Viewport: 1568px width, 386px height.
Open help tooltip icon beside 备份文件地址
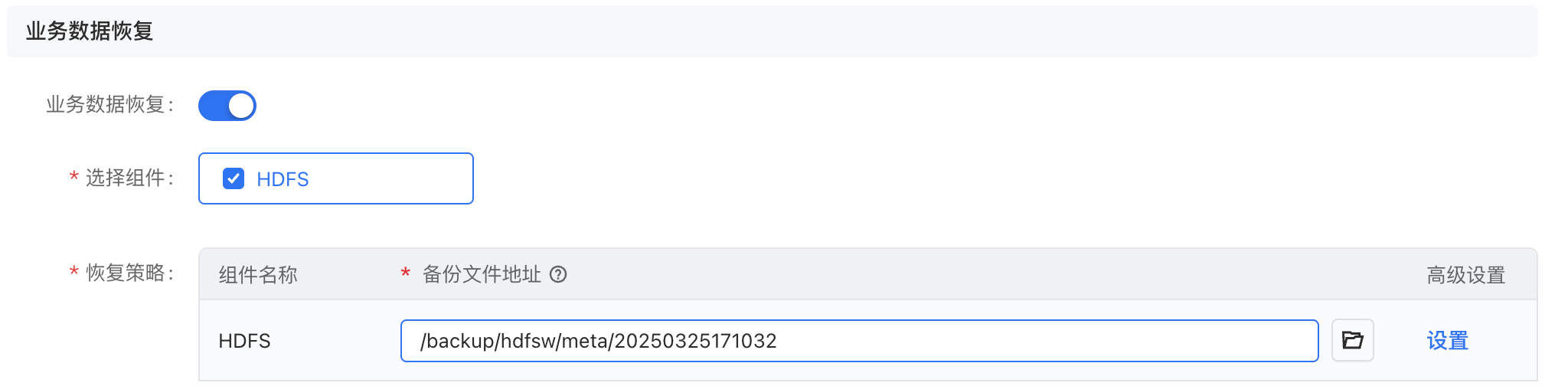point(558,274)
